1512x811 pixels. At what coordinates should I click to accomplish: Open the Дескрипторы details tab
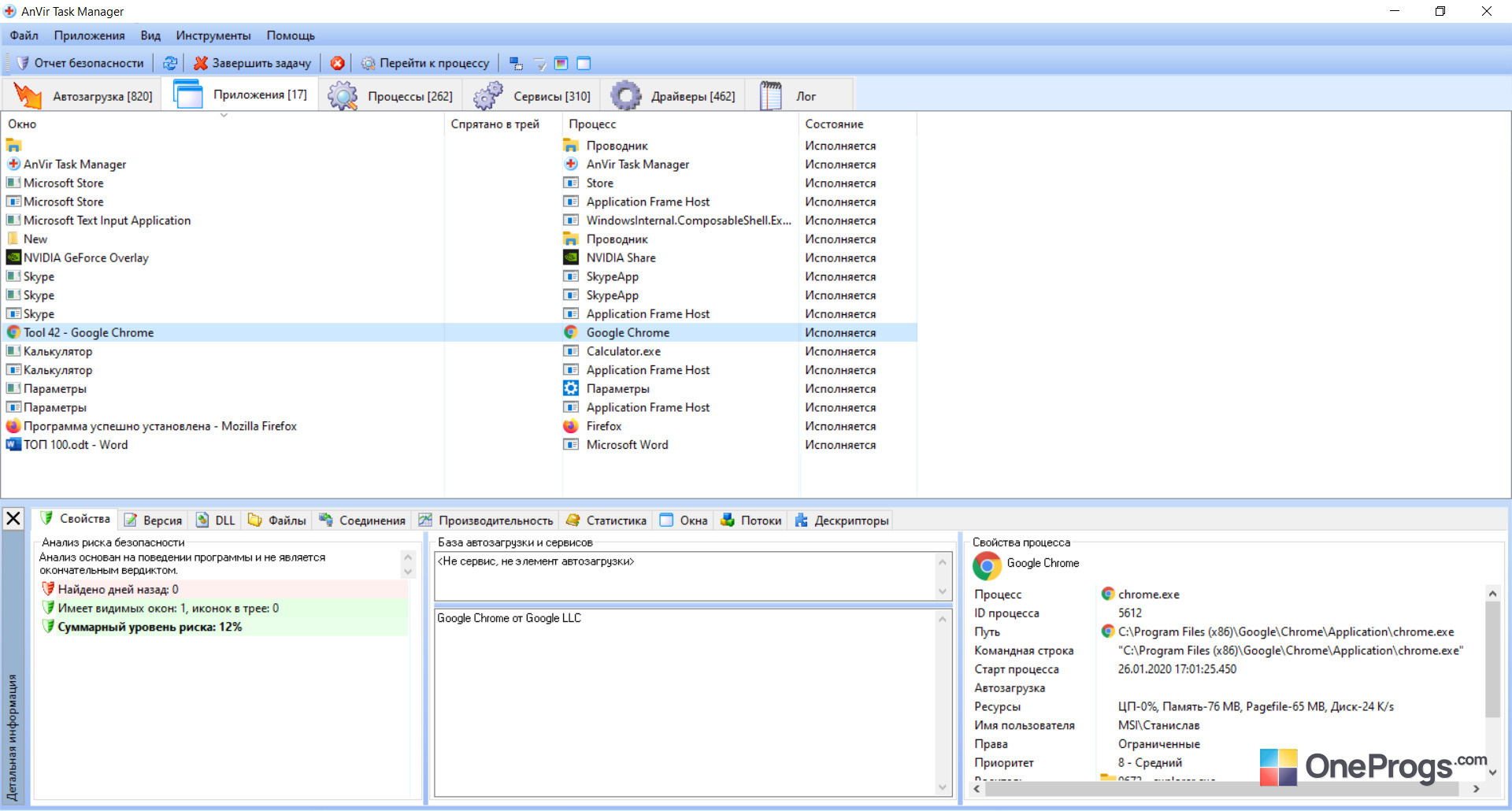(842, 520)
